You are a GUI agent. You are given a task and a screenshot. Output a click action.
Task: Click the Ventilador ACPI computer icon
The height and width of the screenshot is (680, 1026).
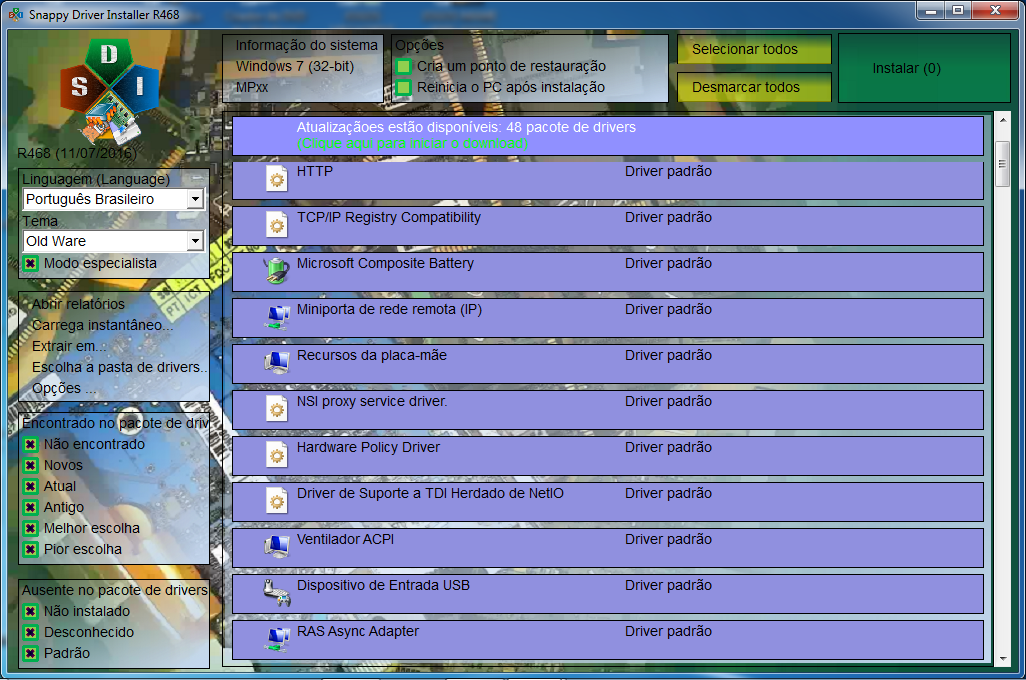[277, 546]
